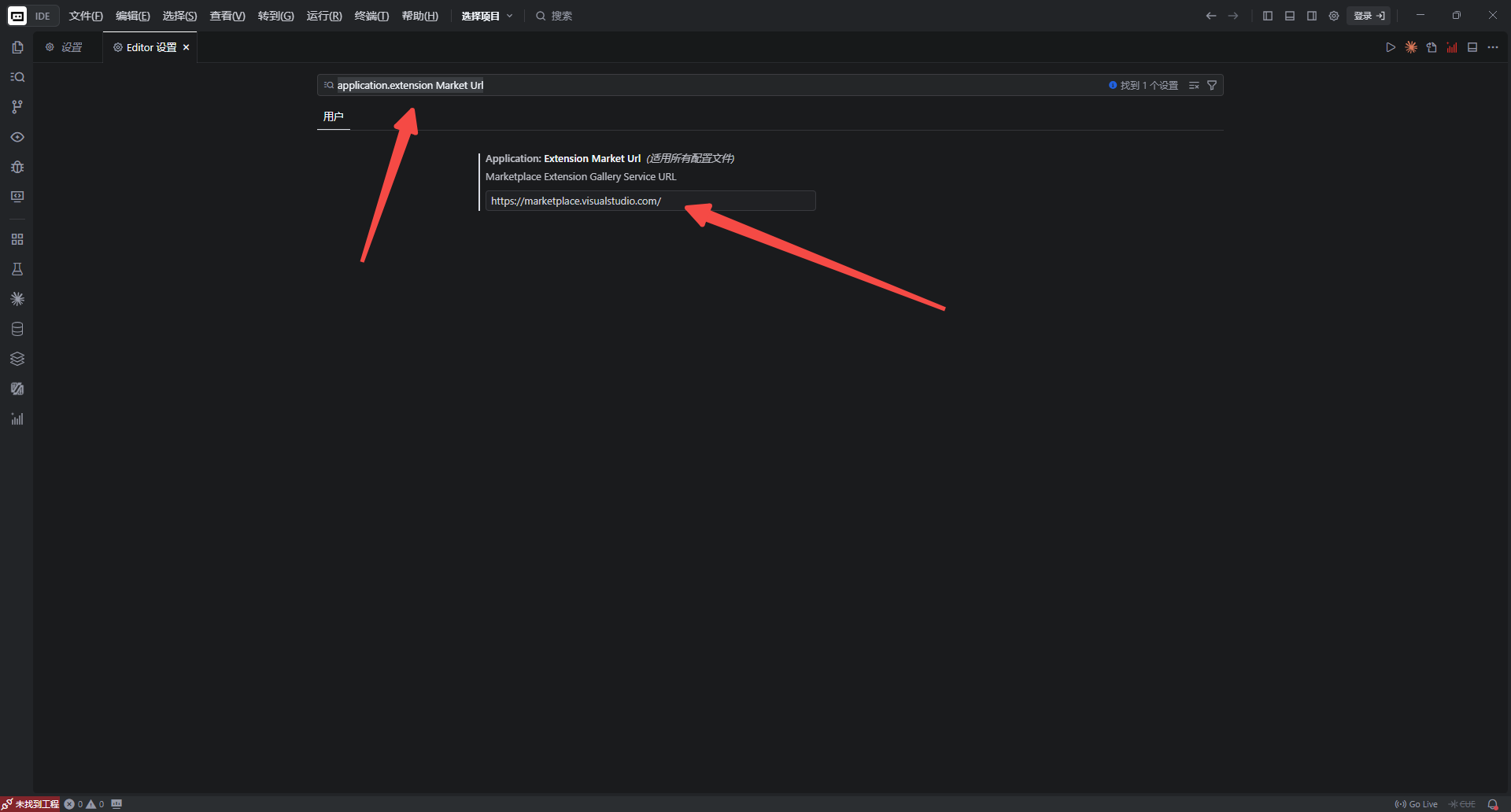Open the gear settings icon in title bar
The image size is (1511, 812).
click(1334, 16)
